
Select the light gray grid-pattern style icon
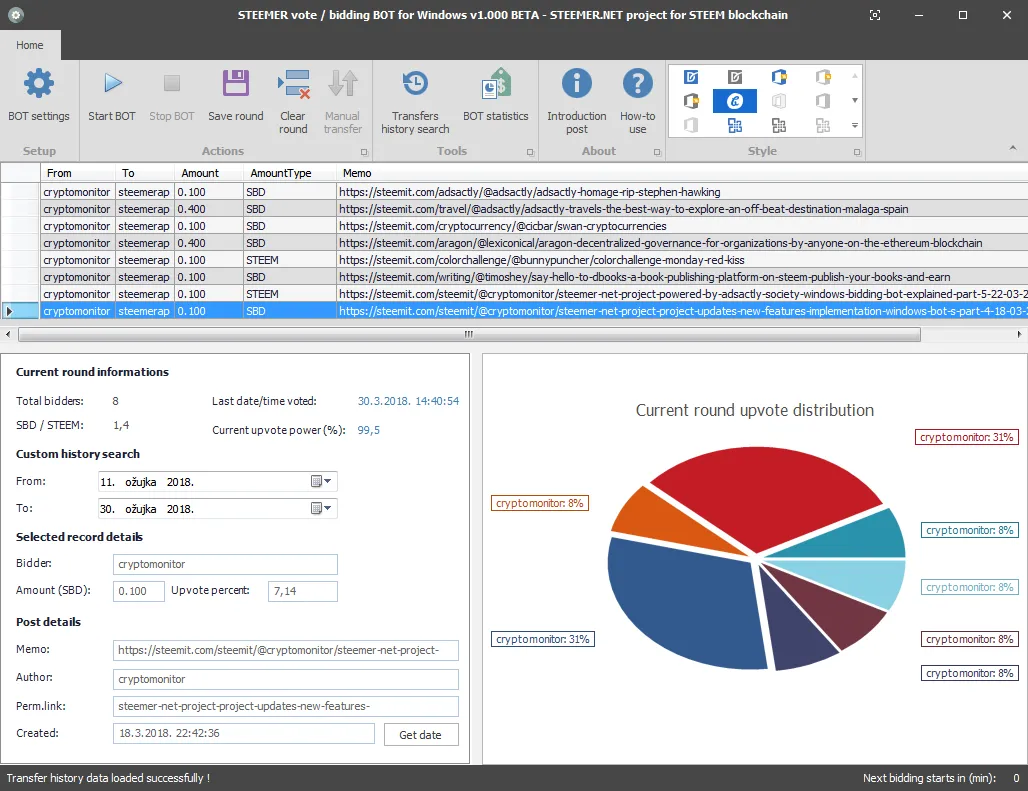pyautogui.click(x=823, y=125)
